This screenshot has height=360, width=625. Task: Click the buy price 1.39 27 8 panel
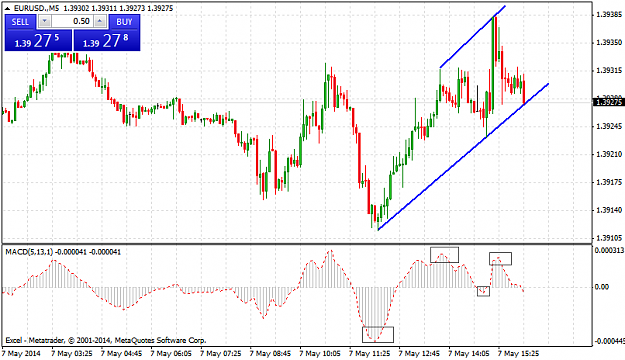[107, 41]
